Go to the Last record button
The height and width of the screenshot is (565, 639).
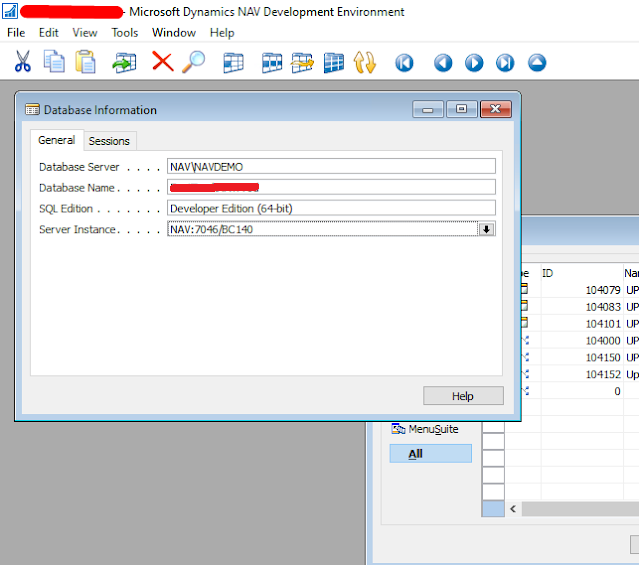[505, 63]
